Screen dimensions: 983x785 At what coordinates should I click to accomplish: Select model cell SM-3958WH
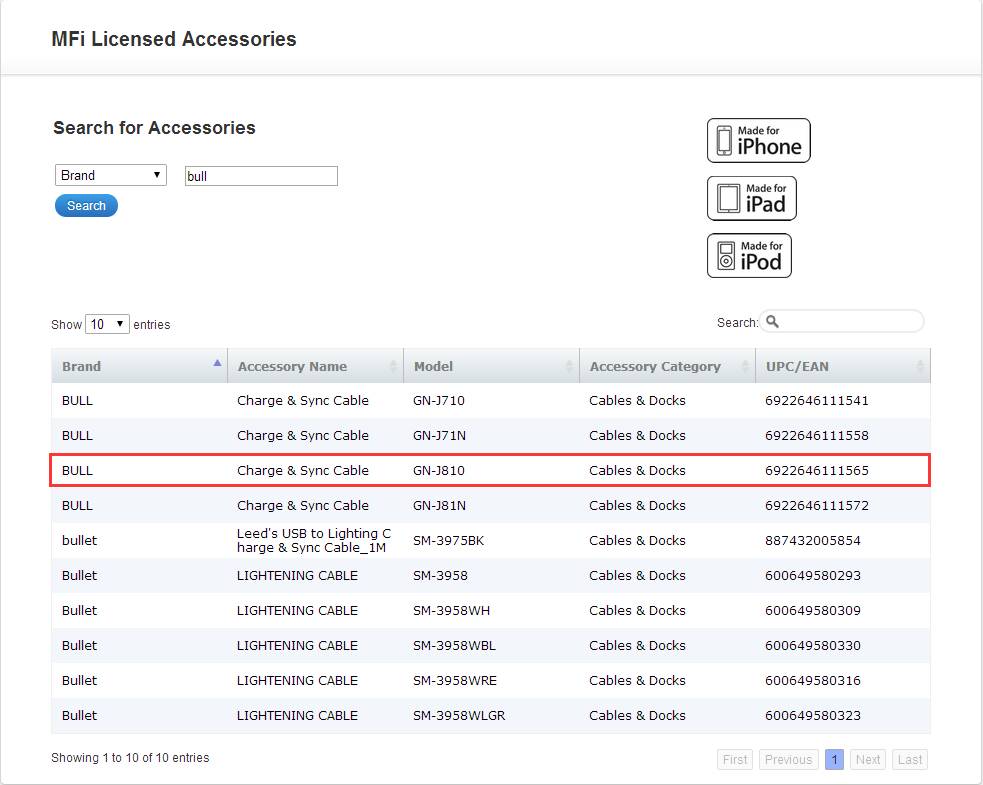[x=451, y=611]
